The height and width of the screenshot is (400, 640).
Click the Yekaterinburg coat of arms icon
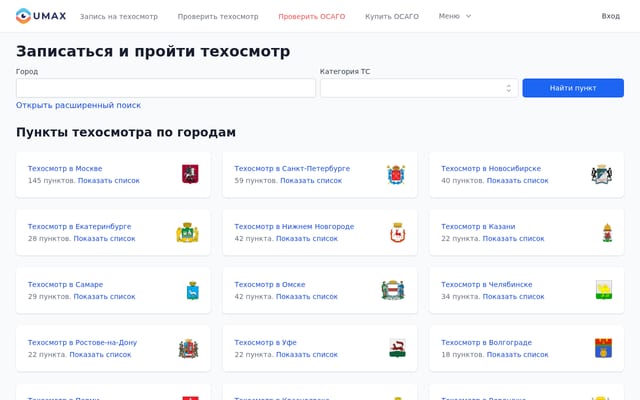coord(188,232)
